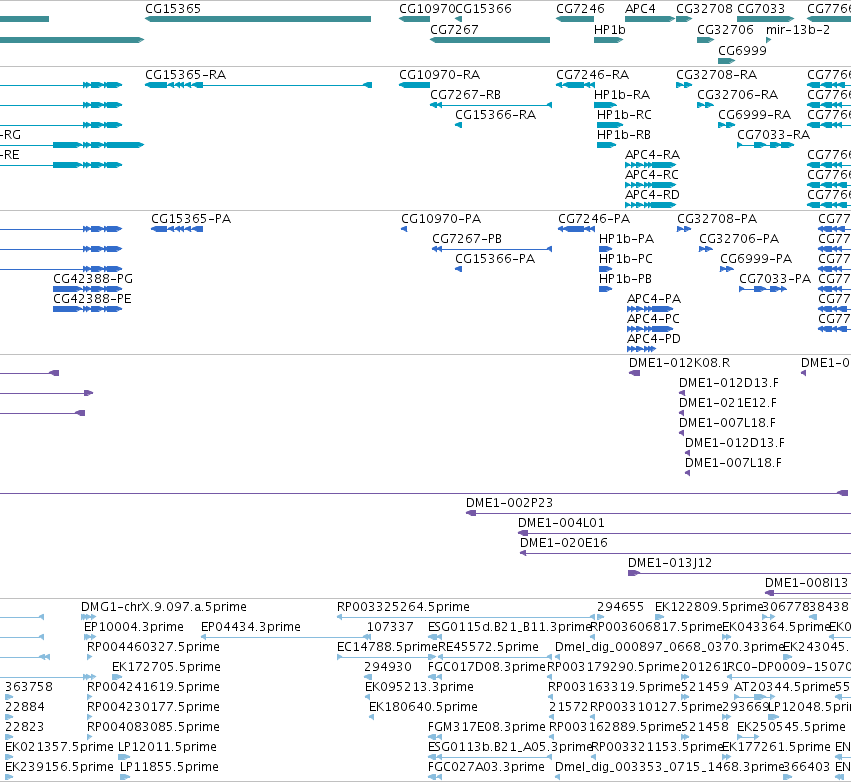Click protein CG15365-PA
The image size is (851, 782).
(x=190, y=219)
